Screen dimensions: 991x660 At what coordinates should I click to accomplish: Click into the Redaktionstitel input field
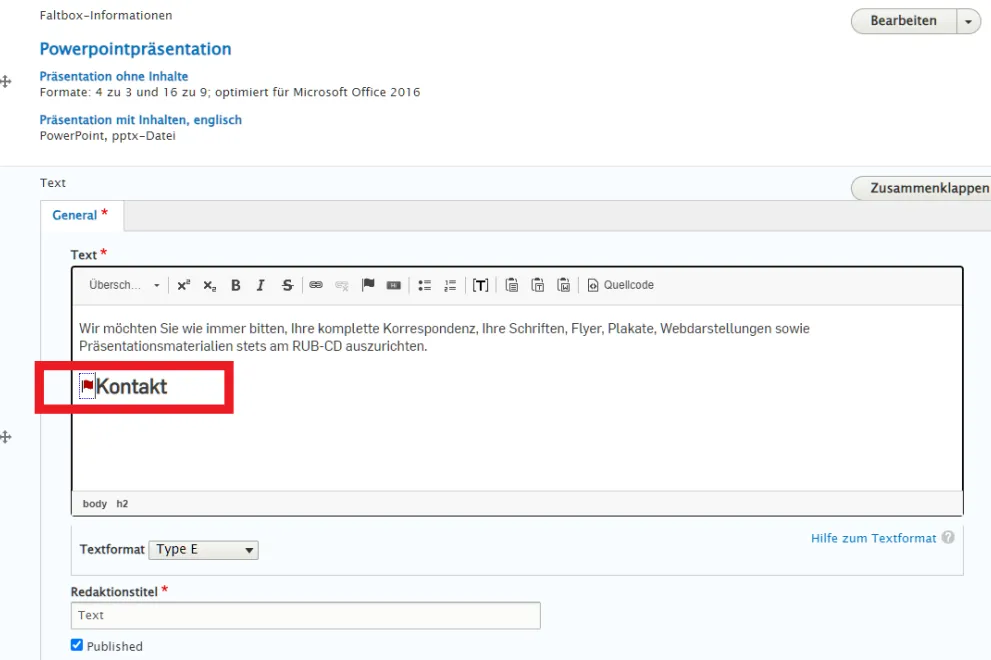click(305, 615)
